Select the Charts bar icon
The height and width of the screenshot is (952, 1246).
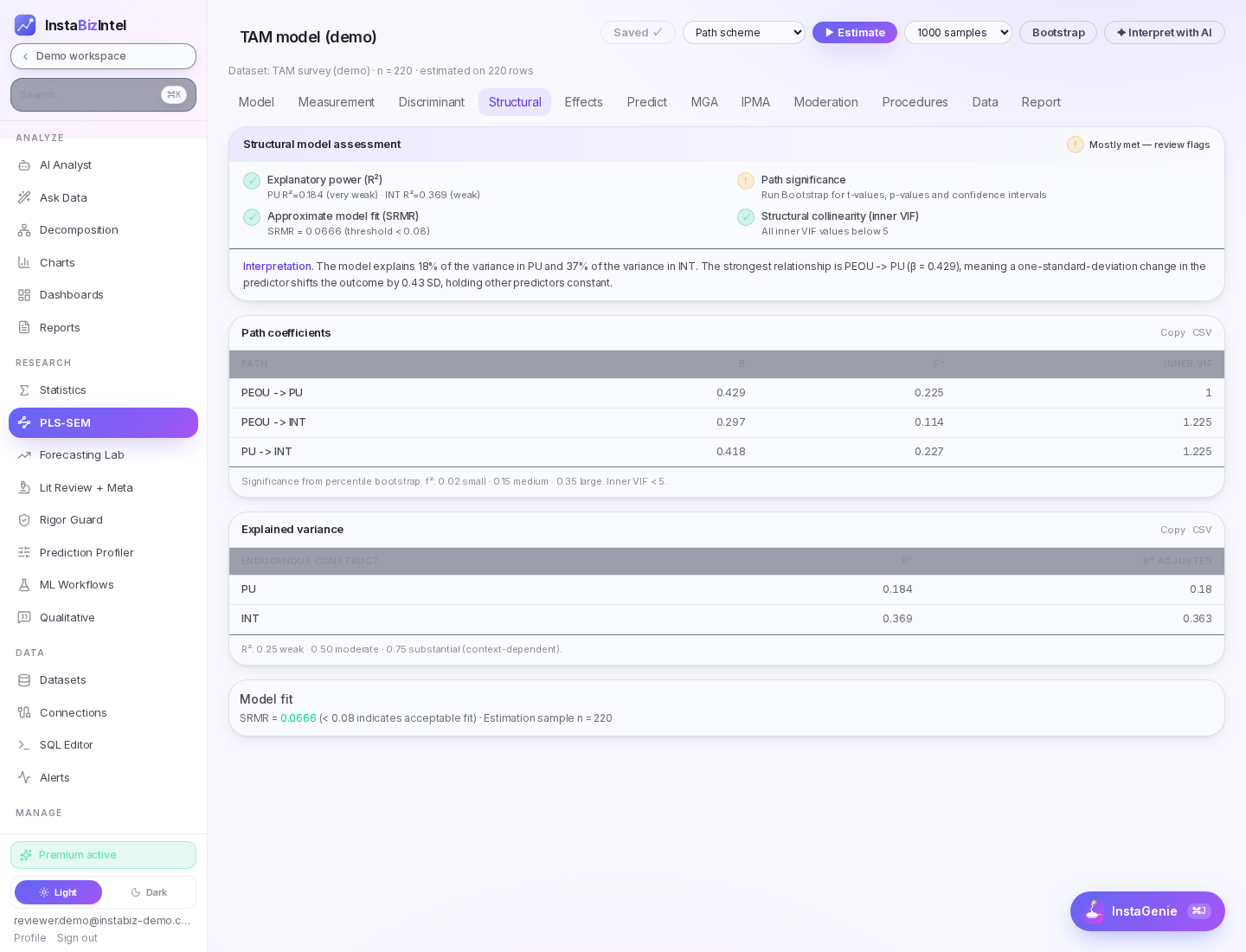pyautogui.click(x=24, y=262)
